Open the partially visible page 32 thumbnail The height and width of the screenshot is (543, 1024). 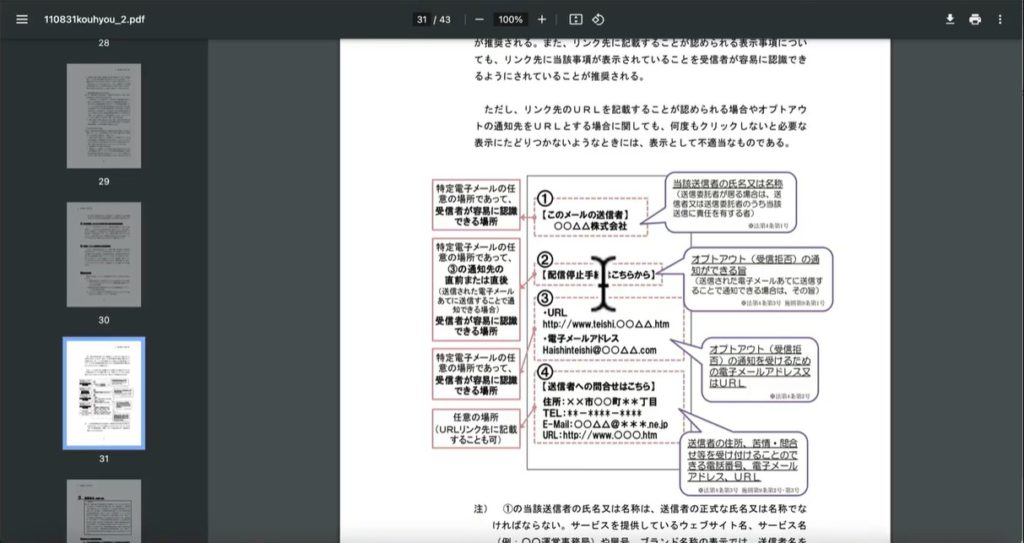click(x=104, y=511)
